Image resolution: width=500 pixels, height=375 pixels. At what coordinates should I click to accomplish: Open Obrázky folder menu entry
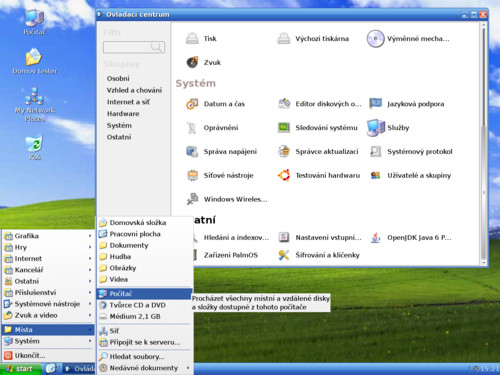click(145, 268)
